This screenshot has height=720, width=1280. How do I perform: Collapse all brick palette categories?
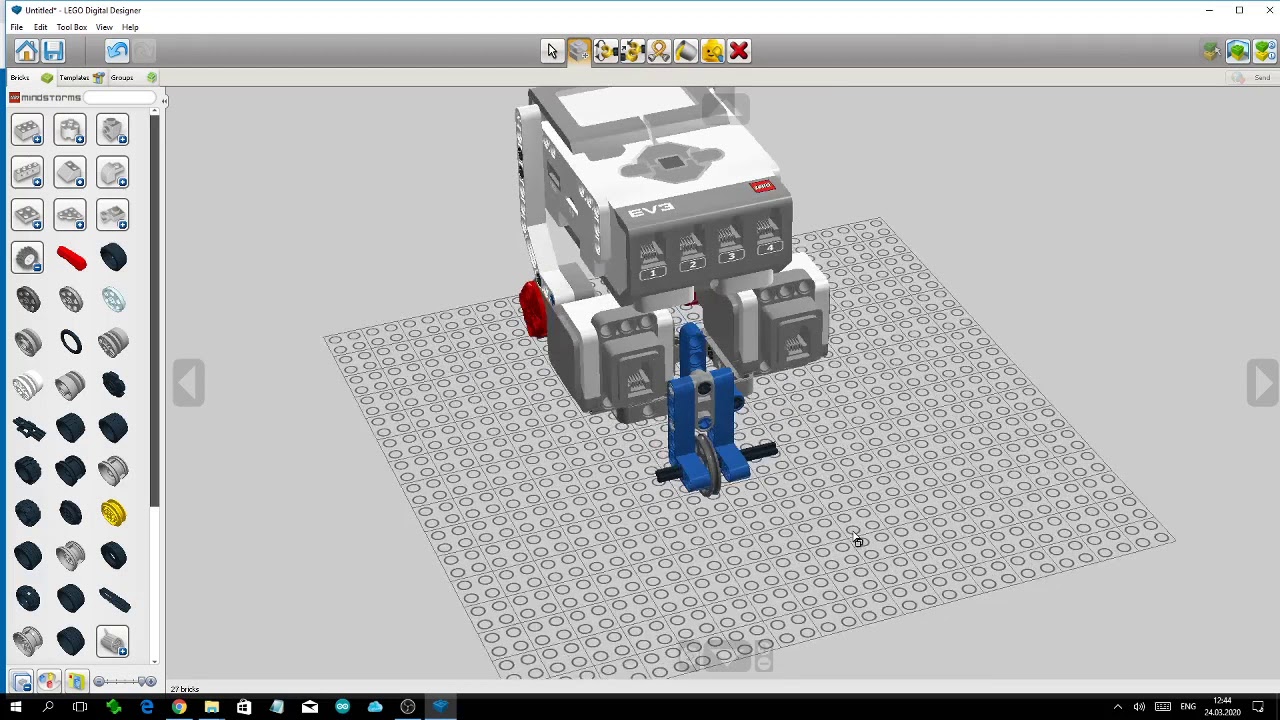[21, 682]
